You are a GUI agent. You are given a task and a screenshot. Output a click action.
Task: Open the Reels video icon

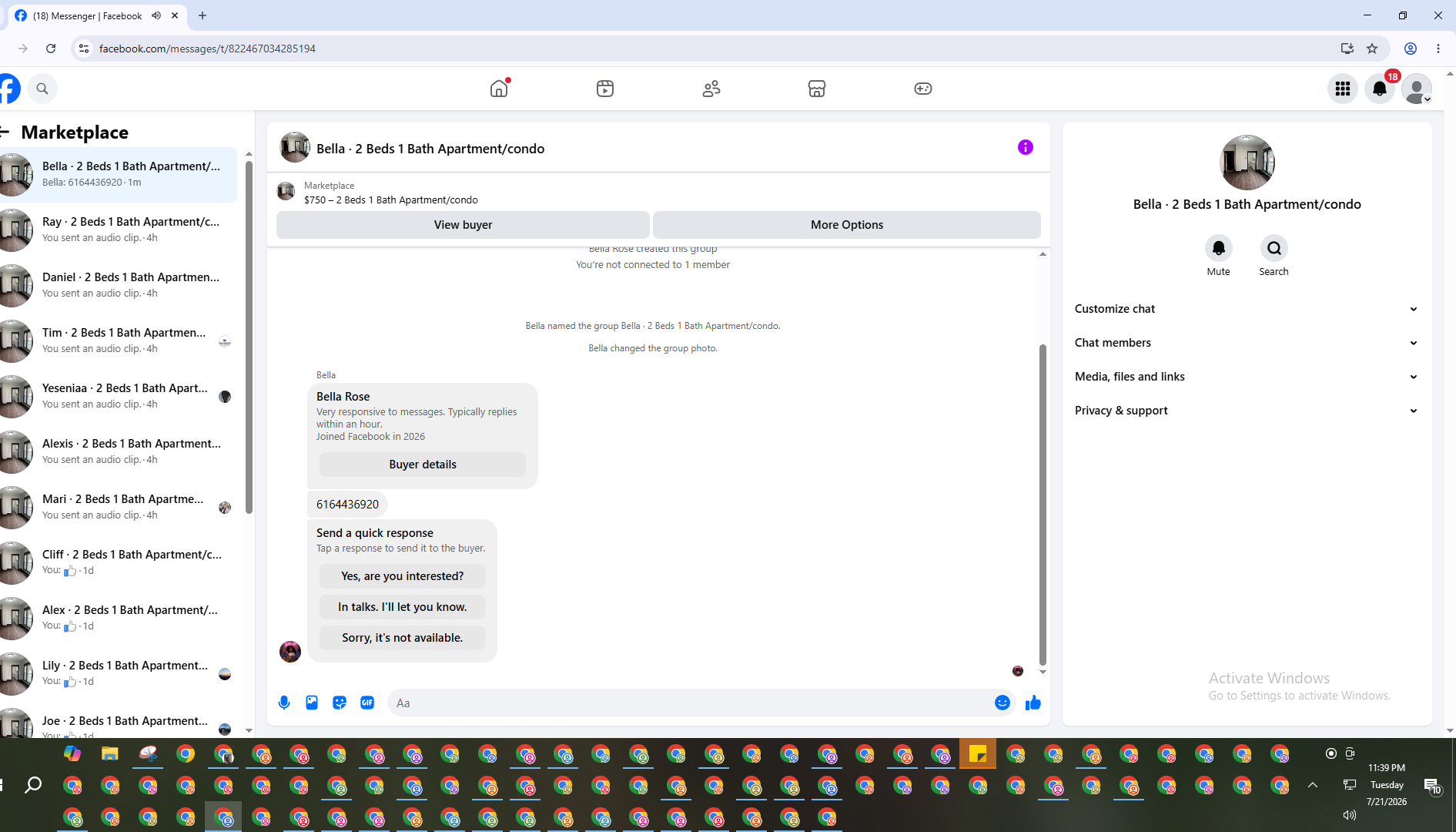click(x=605, y=89)
